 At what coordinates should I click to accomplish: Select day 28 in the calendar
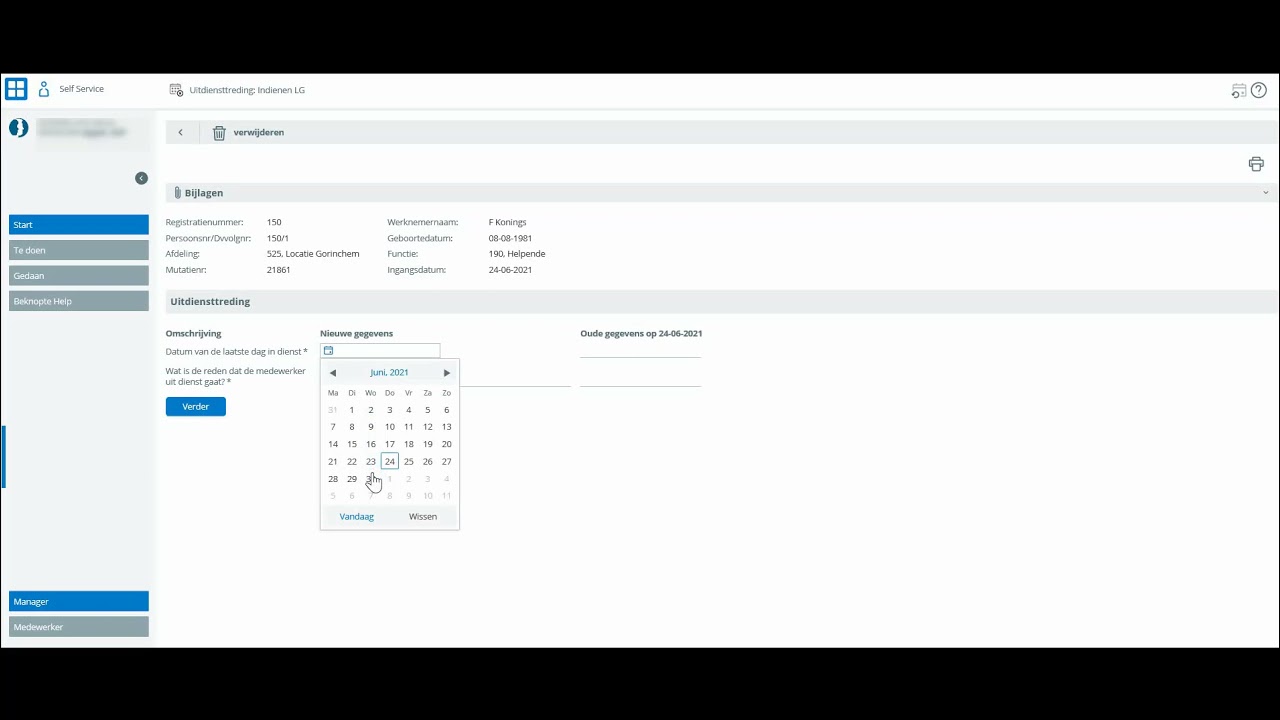(333, 479)
